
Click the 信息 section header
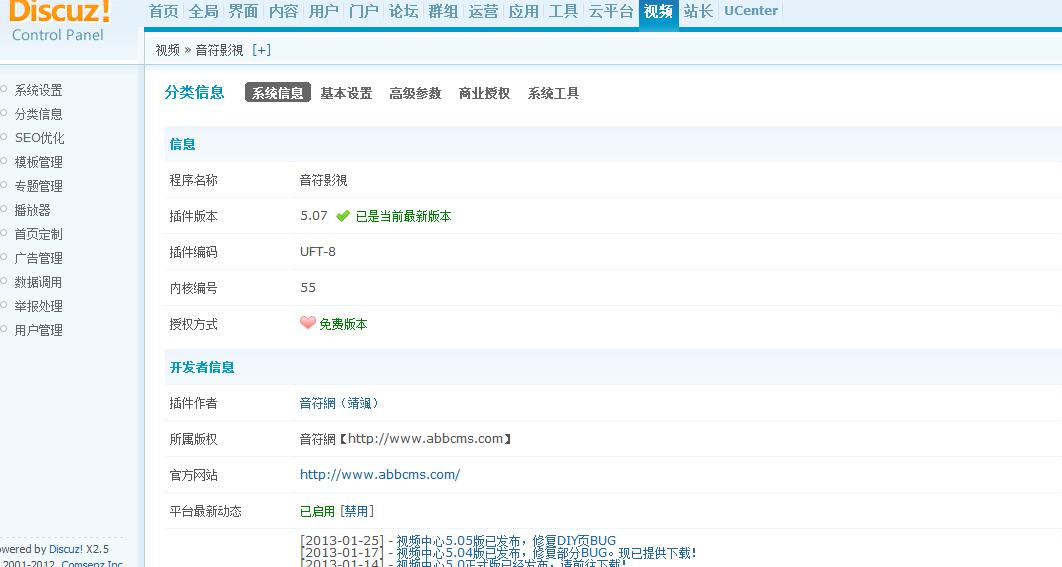click(x=182, y=144)
